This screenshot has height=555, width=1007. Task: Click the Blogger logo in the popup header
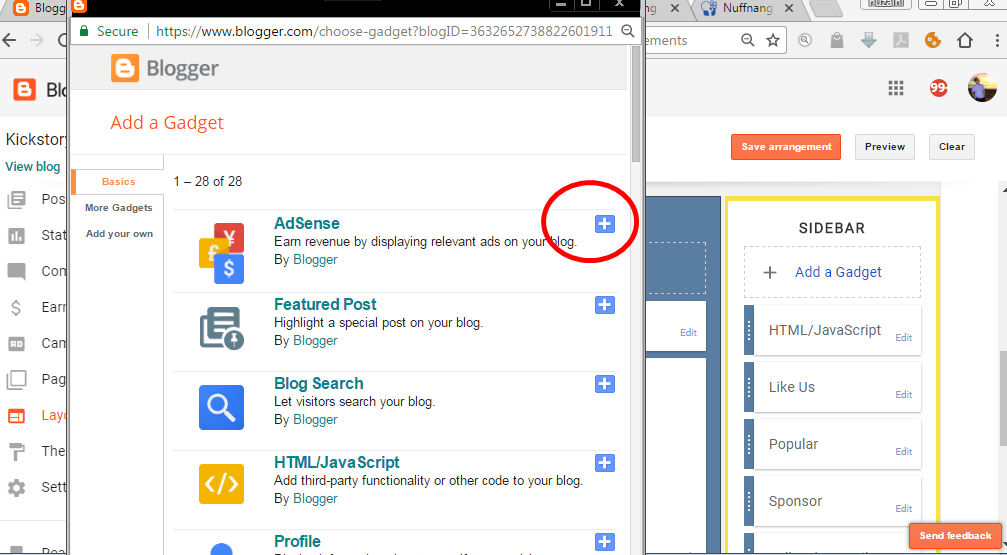coord(164,69)
